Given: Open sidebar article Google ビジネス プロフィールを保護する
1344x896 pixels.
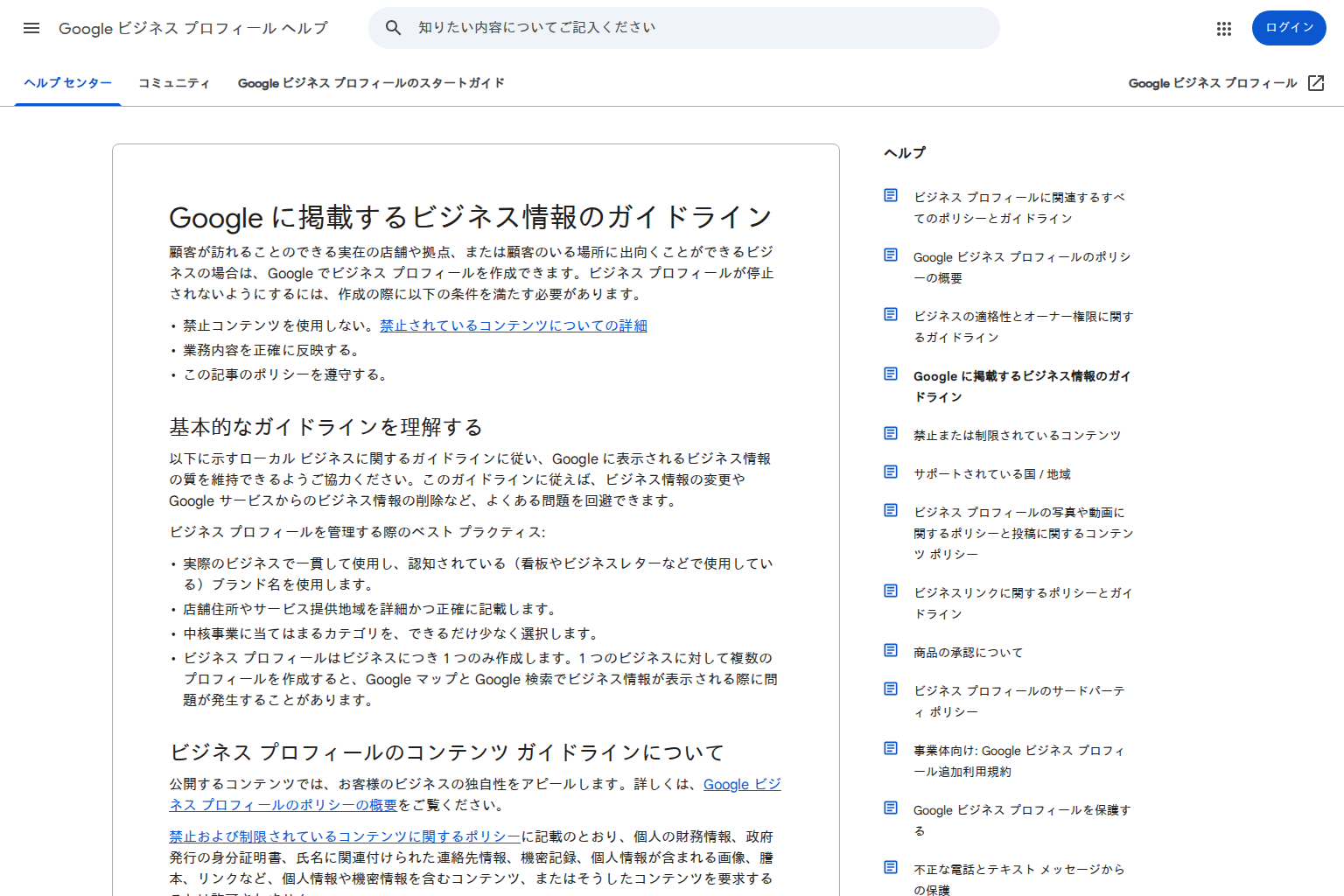Looking at the screenshot, I should (1022, 820).
